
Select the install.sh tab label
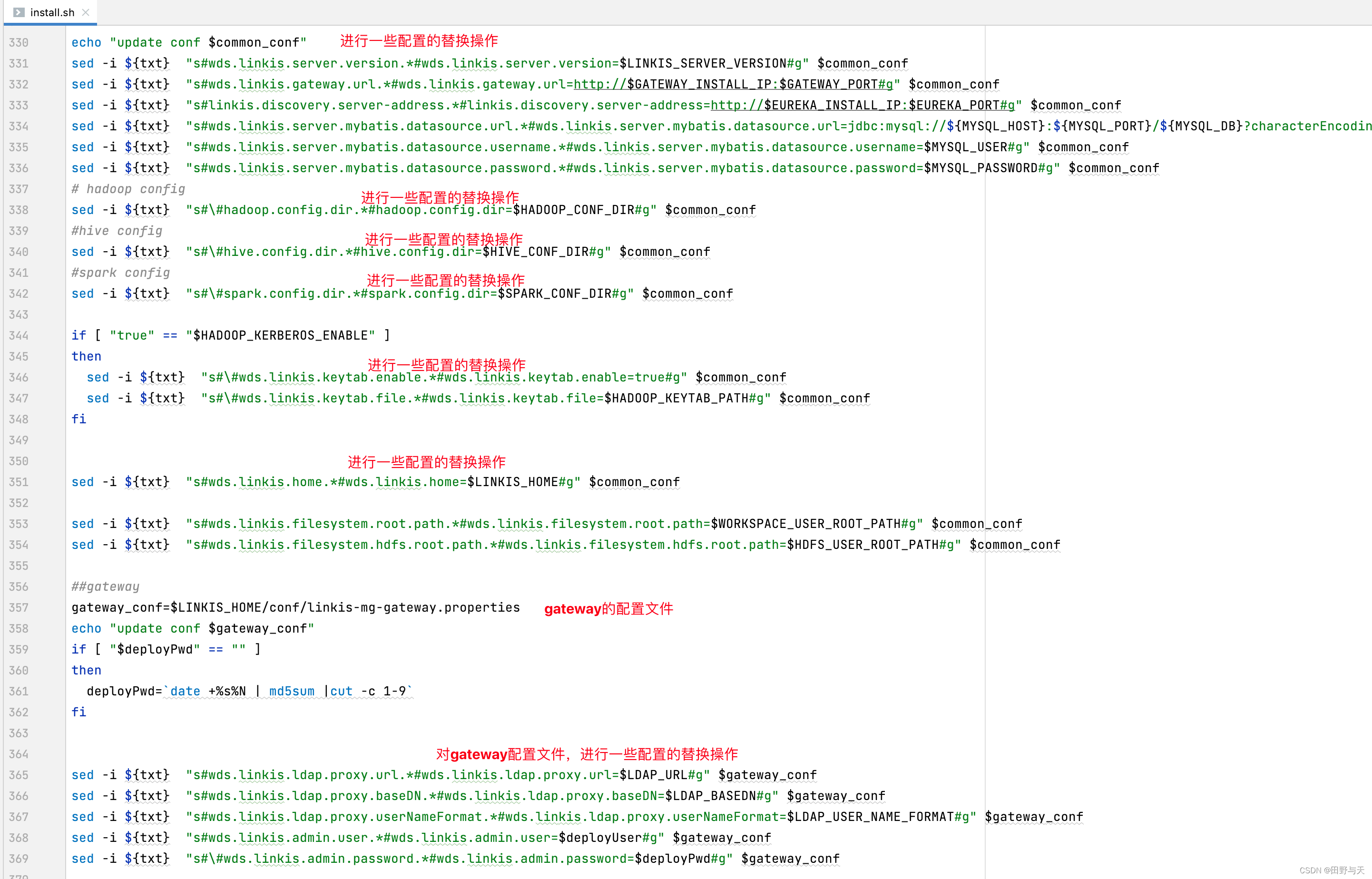tap(52, 12)
